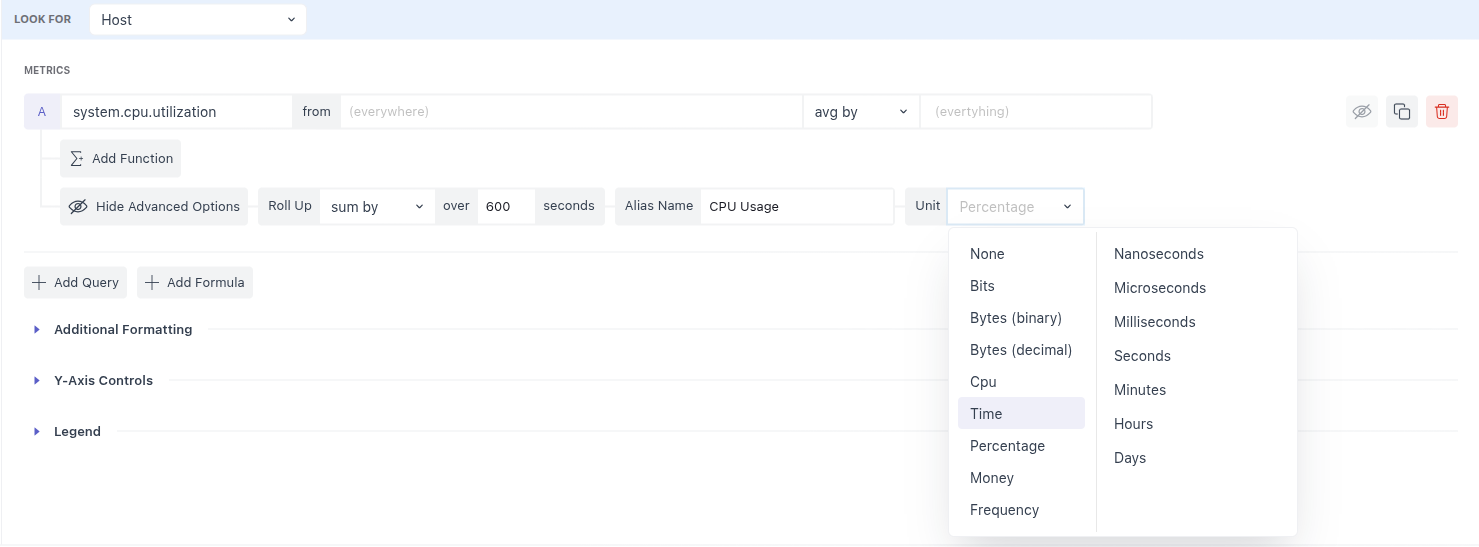Expand the Legend section

click(x=77, y=431)
